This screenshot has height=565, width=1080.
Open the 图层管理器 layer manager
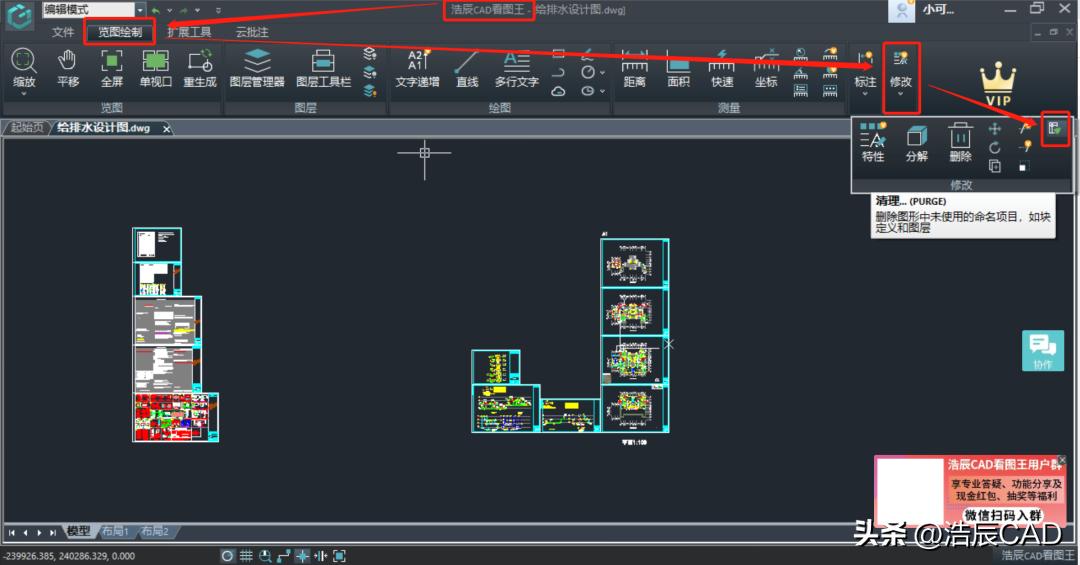[257, 67]
